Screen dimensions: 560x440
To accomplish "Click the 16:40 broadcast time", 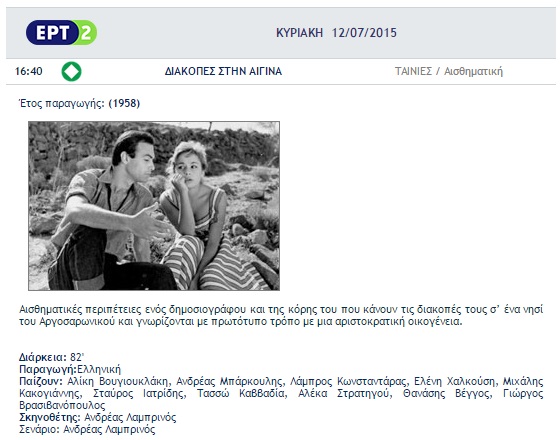I will tap(29, 71).
